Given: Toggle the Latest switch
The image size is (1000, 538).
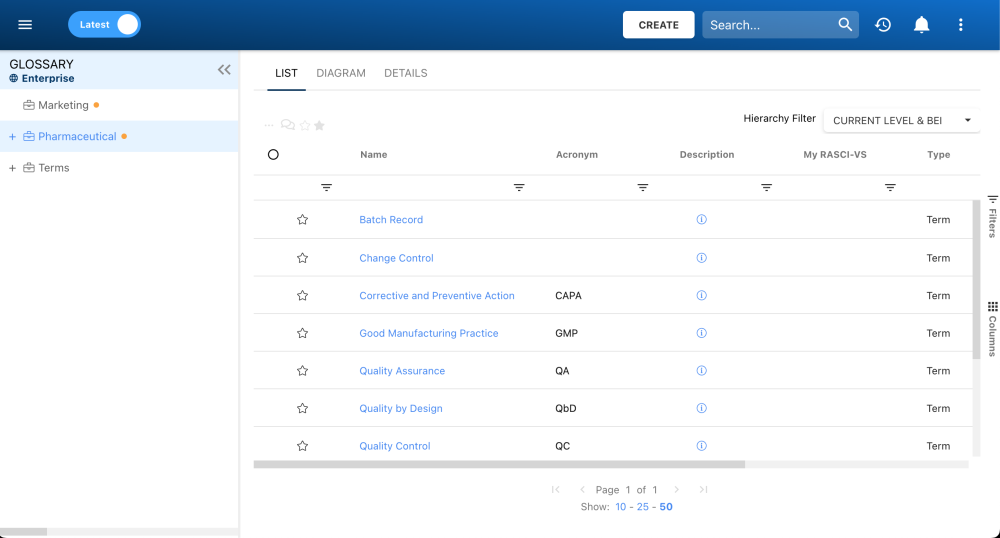Looking at the screenshot, I should [105, 25].
